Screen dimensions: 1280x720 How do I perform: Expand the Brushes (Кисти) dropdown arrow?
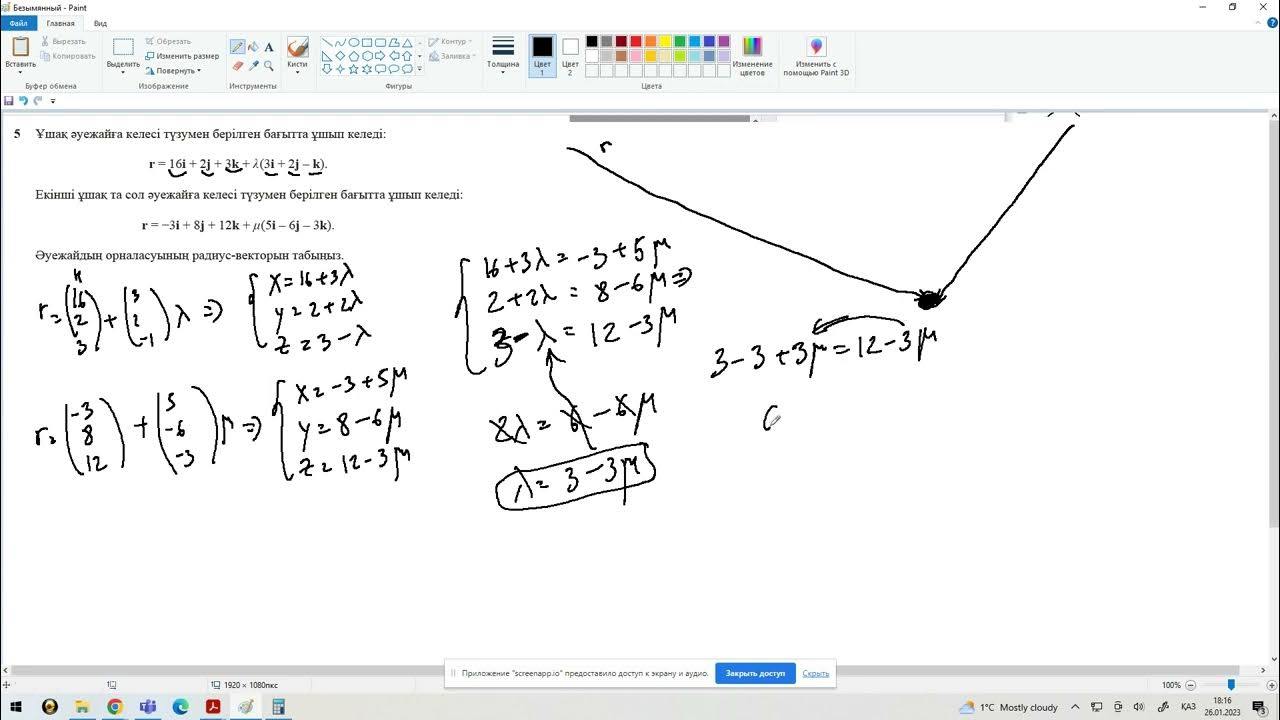tap(297, 72)
